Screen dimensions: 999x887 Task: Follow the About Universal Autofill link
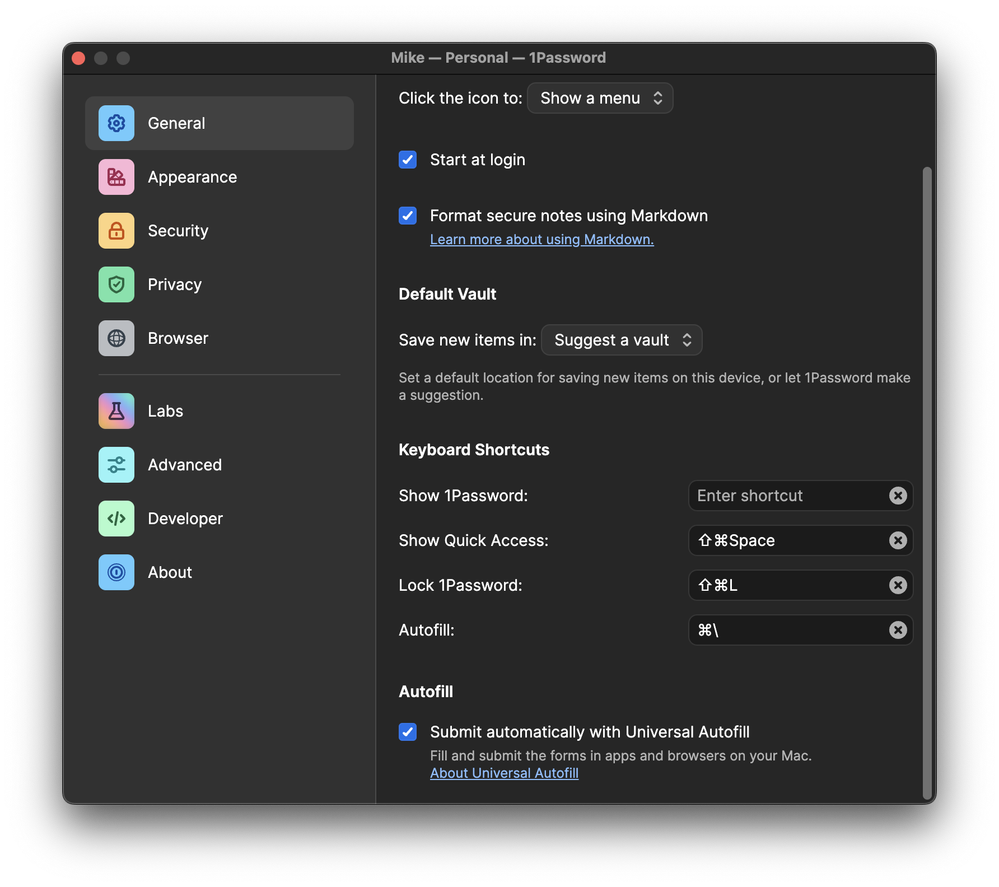click(x=504, y=773)
